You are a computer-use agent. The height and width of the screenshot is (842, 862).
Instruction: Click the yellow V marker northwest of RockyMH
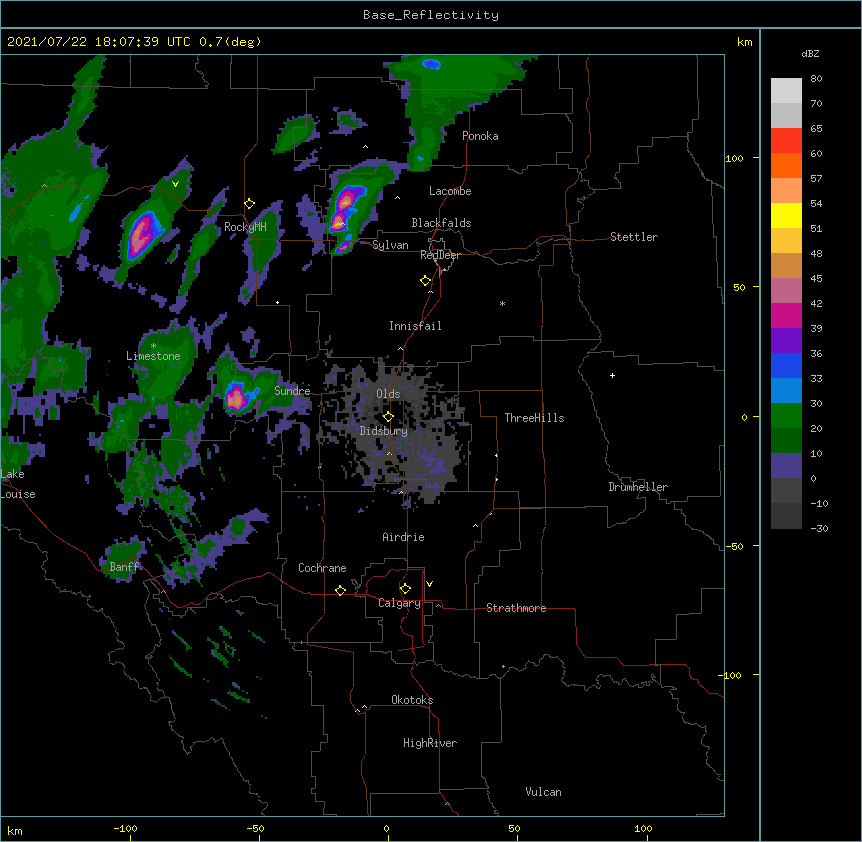pyautogui.click(x=175, y=184)
